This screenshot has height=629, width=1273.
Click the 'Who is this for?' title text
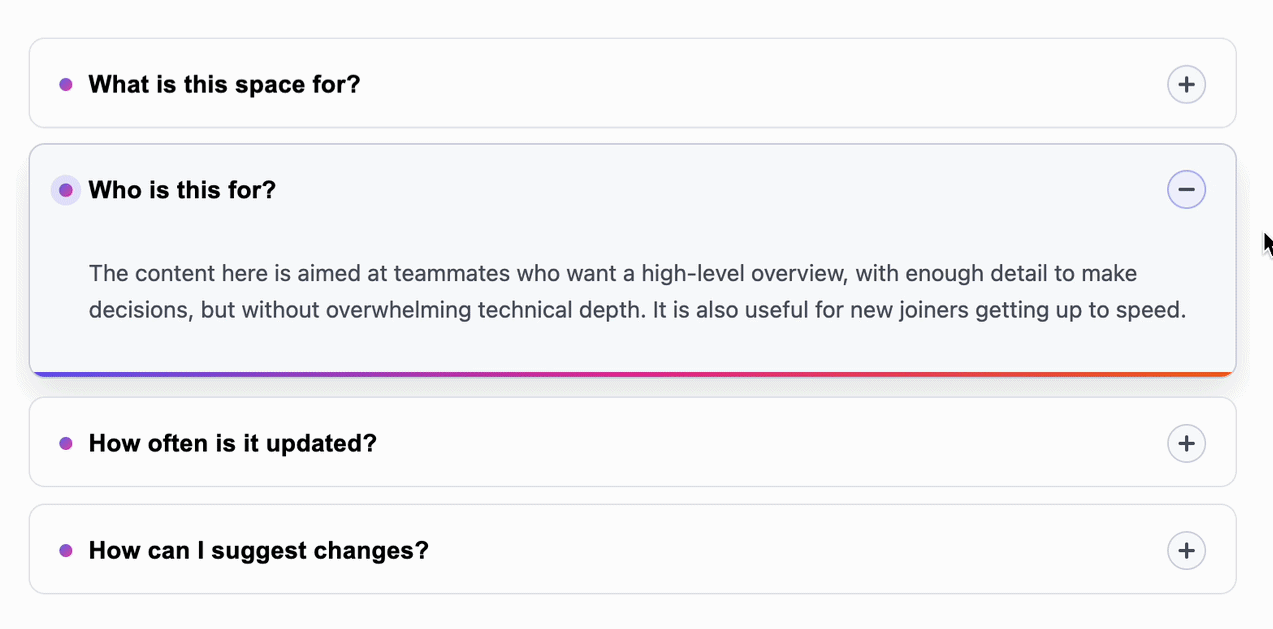pyautogui.click(x=182, y=189)
